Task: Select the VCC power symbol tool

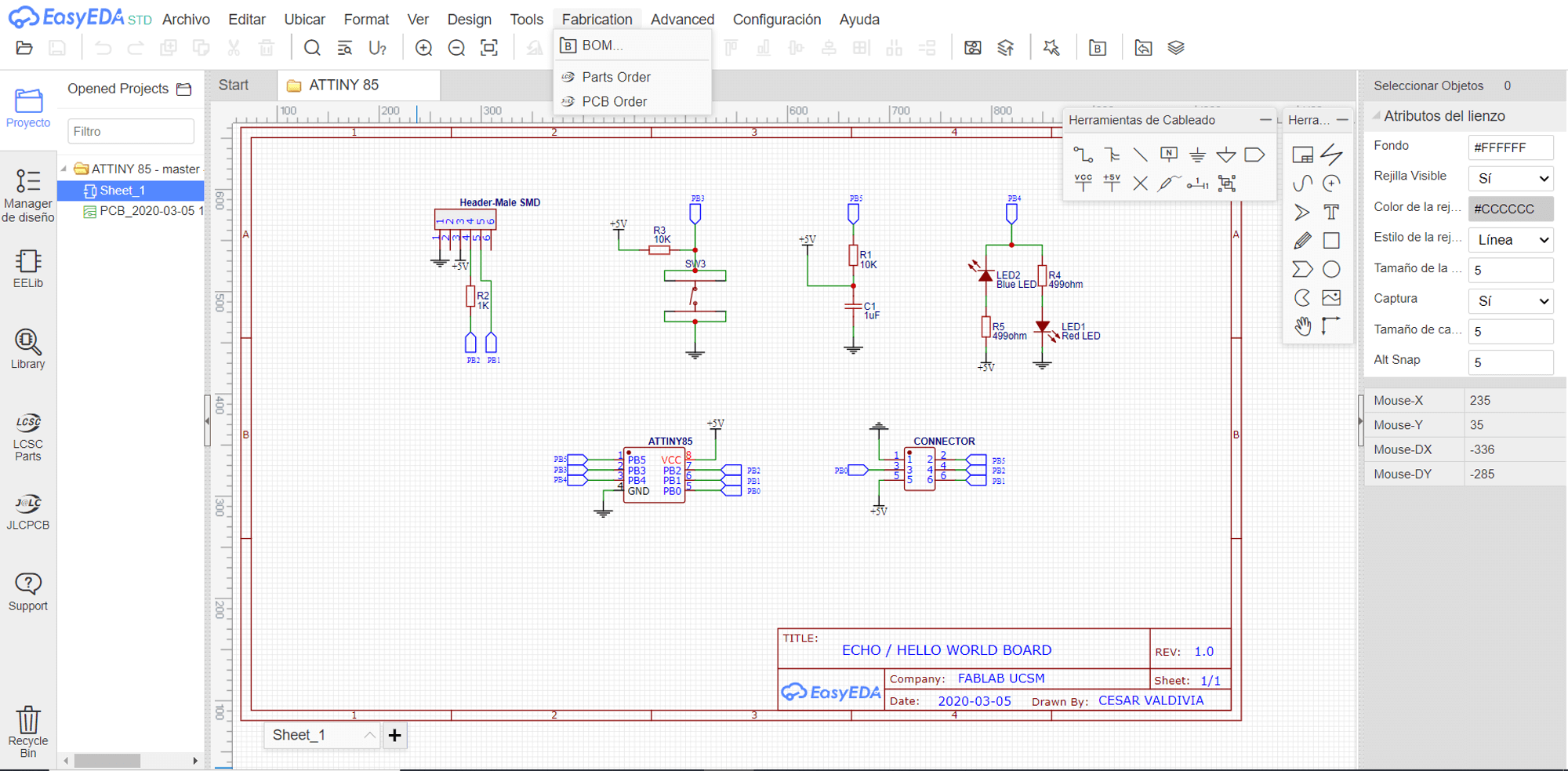Action: click(1083, 183)
